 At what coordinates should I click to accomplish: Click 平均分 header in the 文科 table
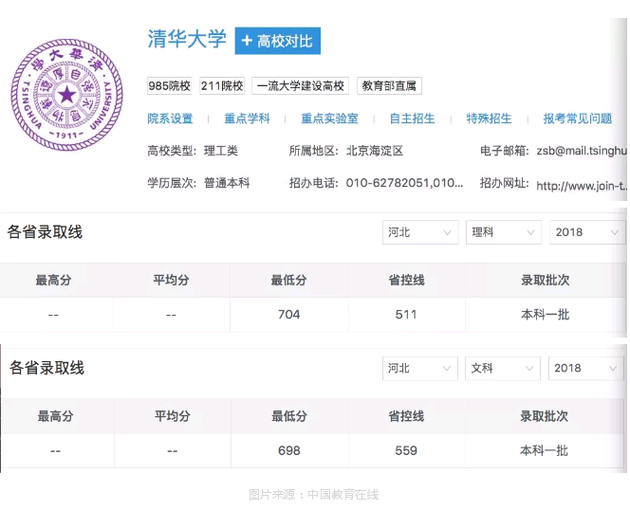point(172,416)
